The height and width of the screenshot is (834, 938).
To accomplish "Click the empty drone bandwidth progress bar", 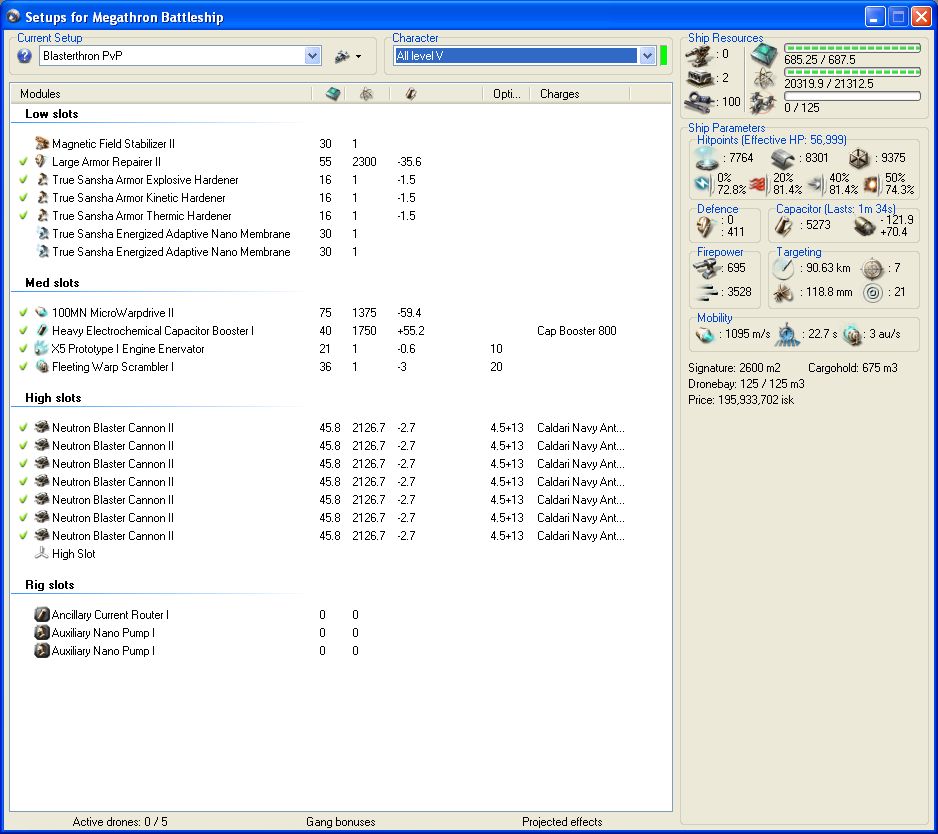I will click(x=852, y=96).
